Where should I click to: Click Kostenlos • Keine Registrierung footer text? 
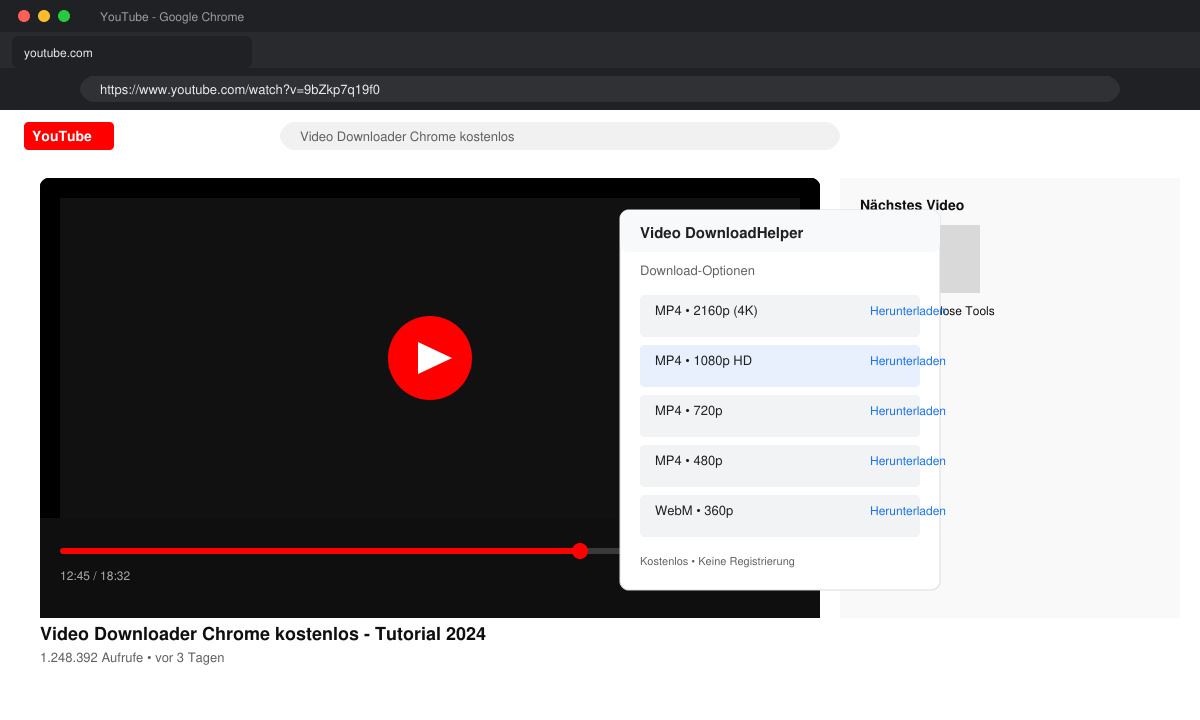[x=717, y=561]
